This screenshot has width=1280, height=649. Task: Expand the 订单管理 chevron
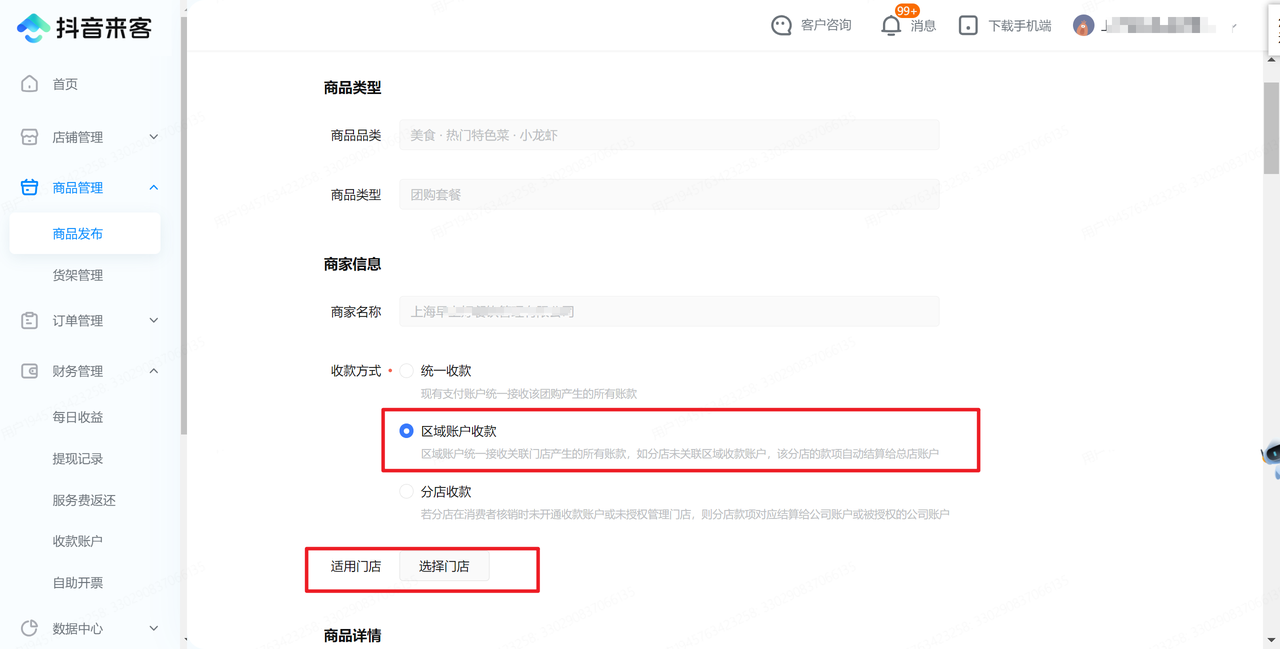(x=154, y=321)
